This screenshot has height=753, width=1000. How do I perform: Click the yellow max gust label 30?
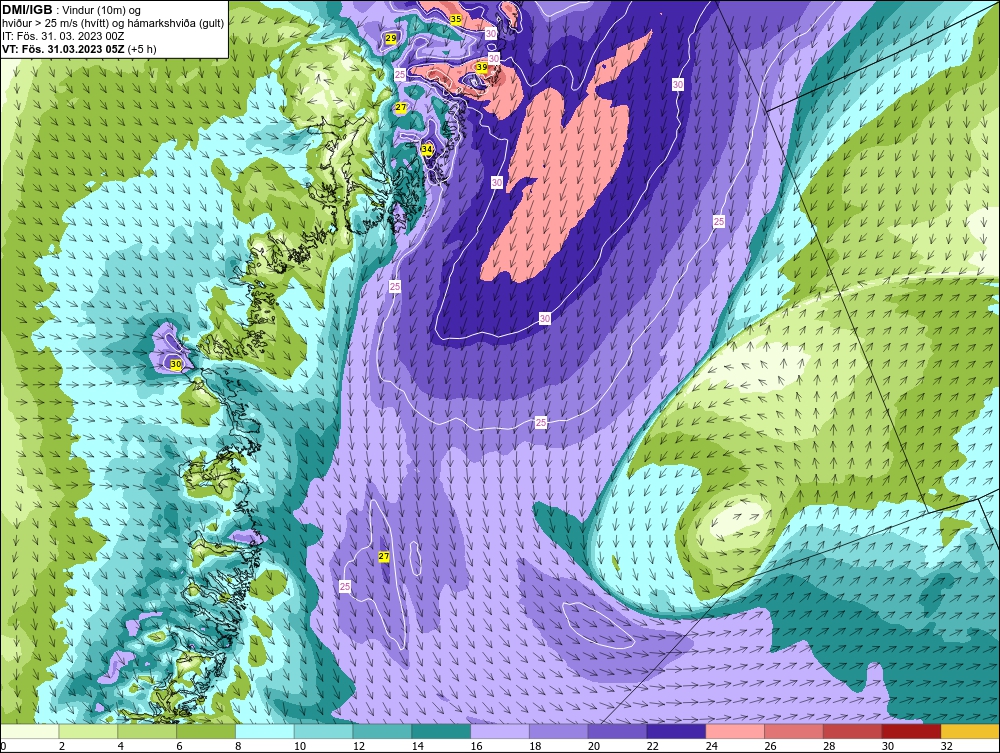[x=177, y=364]
